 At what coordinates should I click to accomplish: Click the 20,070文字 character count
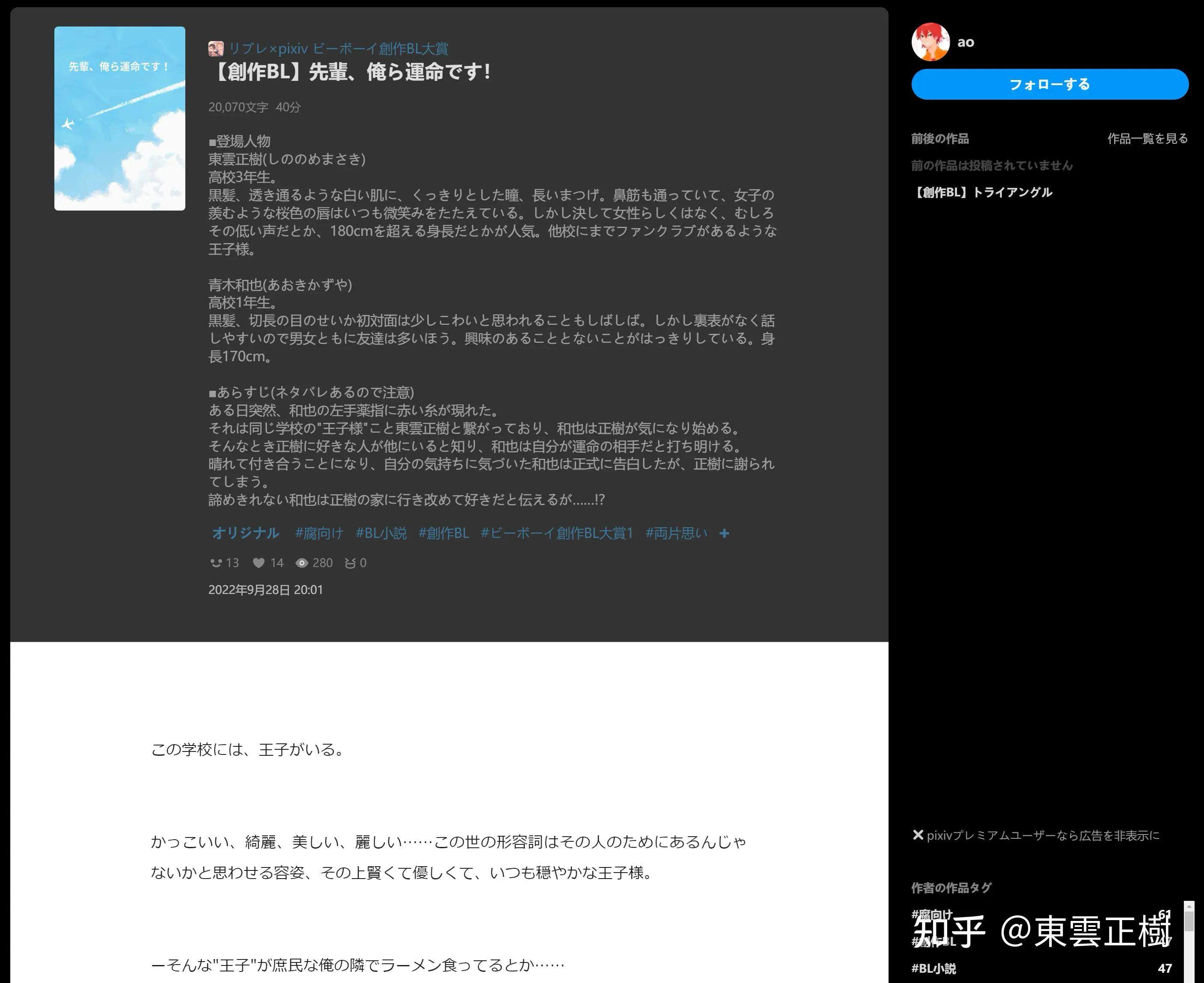click(238, 107)
